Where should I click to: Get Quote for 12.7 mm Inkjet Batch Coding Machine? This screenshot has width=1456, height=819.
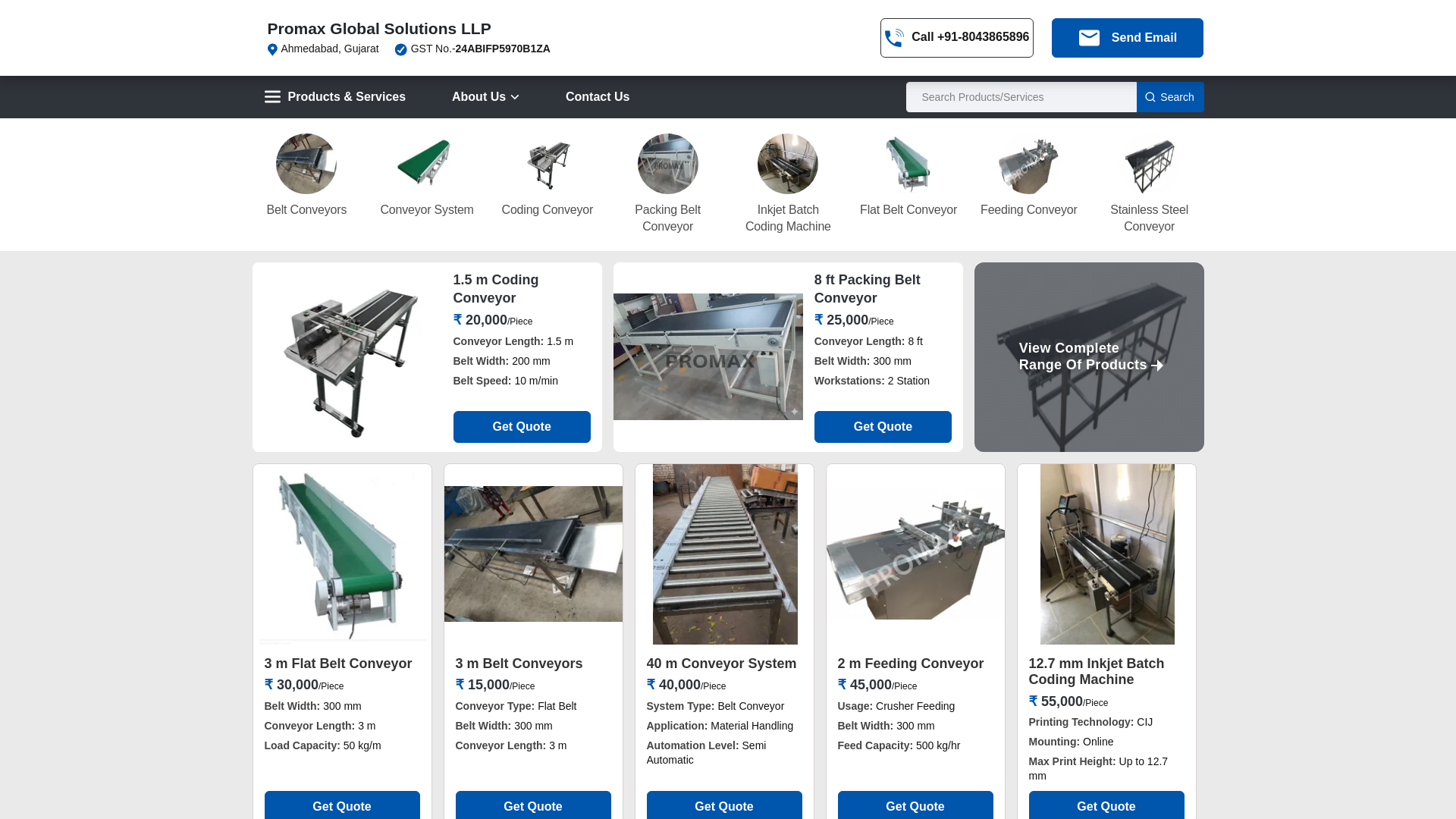(1106, 805)
